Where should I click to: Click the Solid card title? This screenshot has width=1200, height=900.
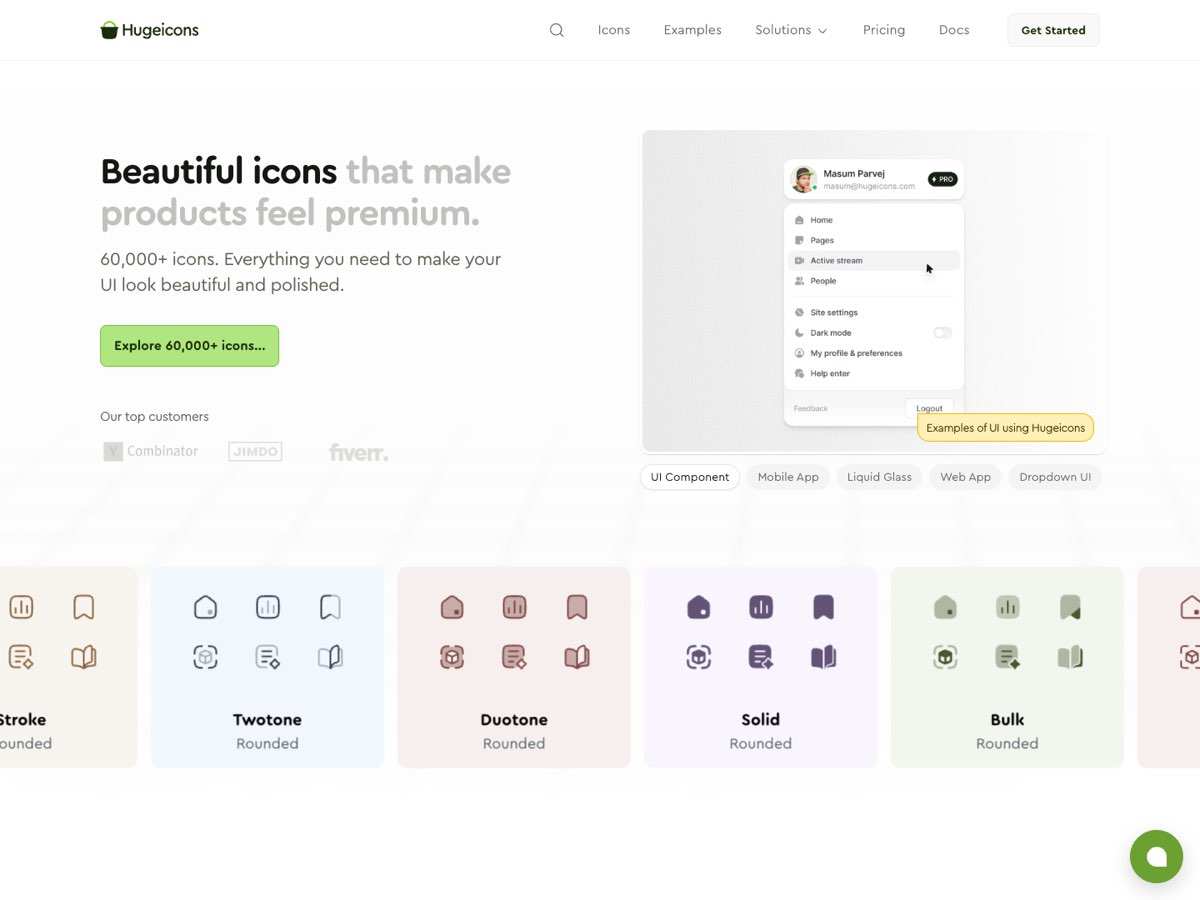pyautogui.click(x=761, y=719)
